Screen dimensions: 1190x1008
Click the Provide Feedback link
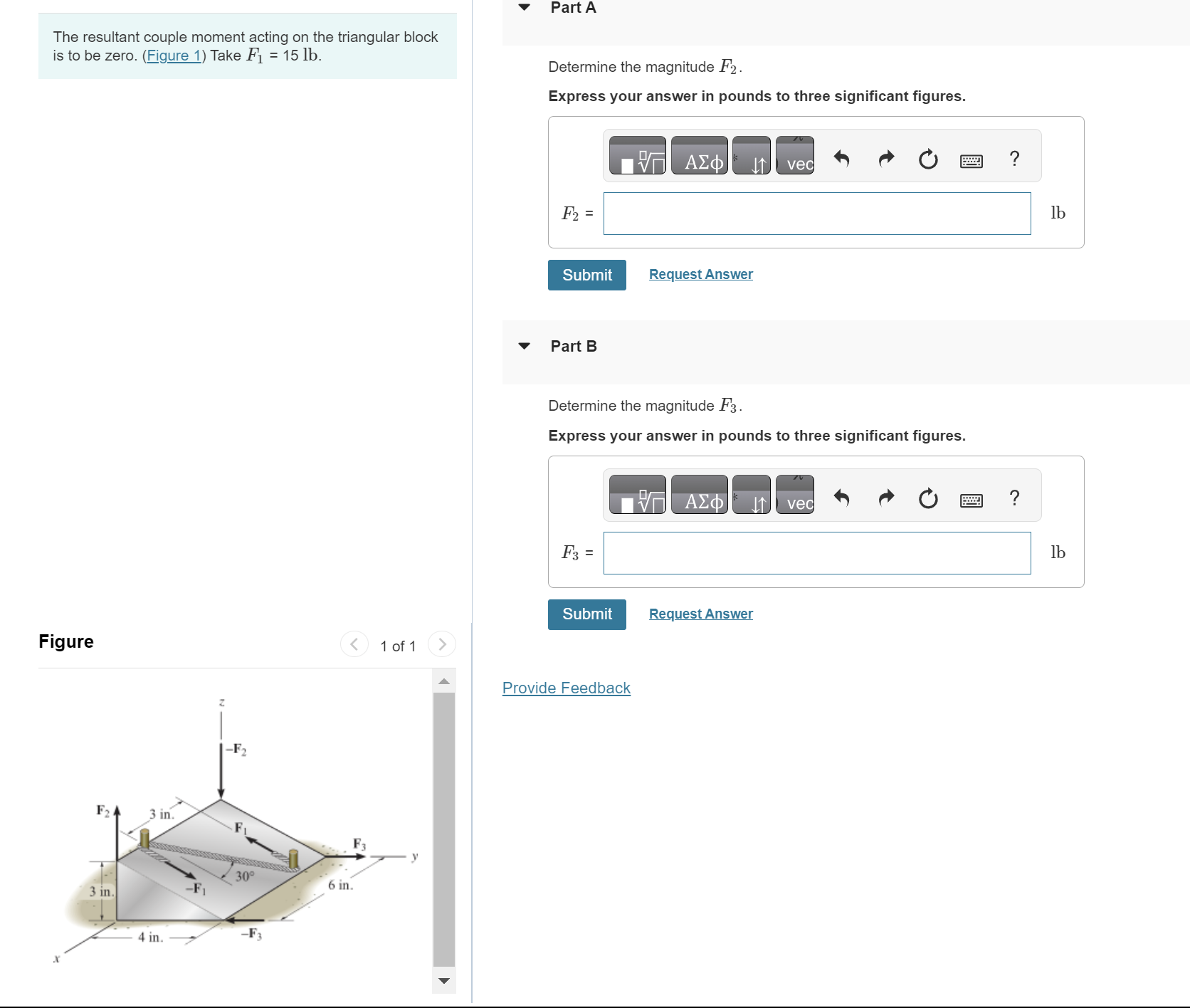coord(565,688)
